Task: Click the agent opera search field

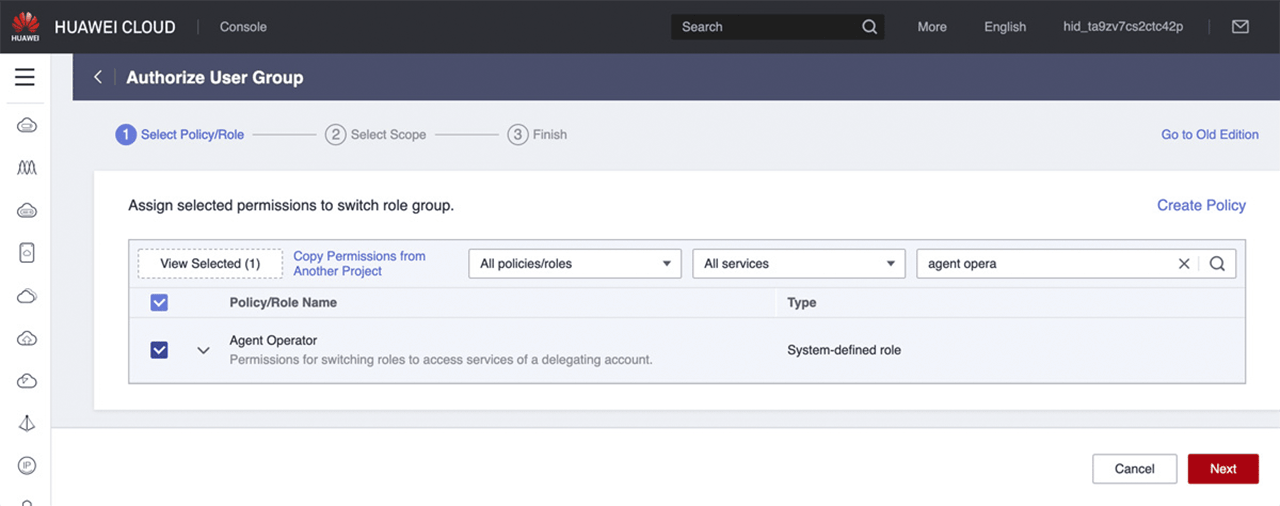Action: (x=1045, y=264)
